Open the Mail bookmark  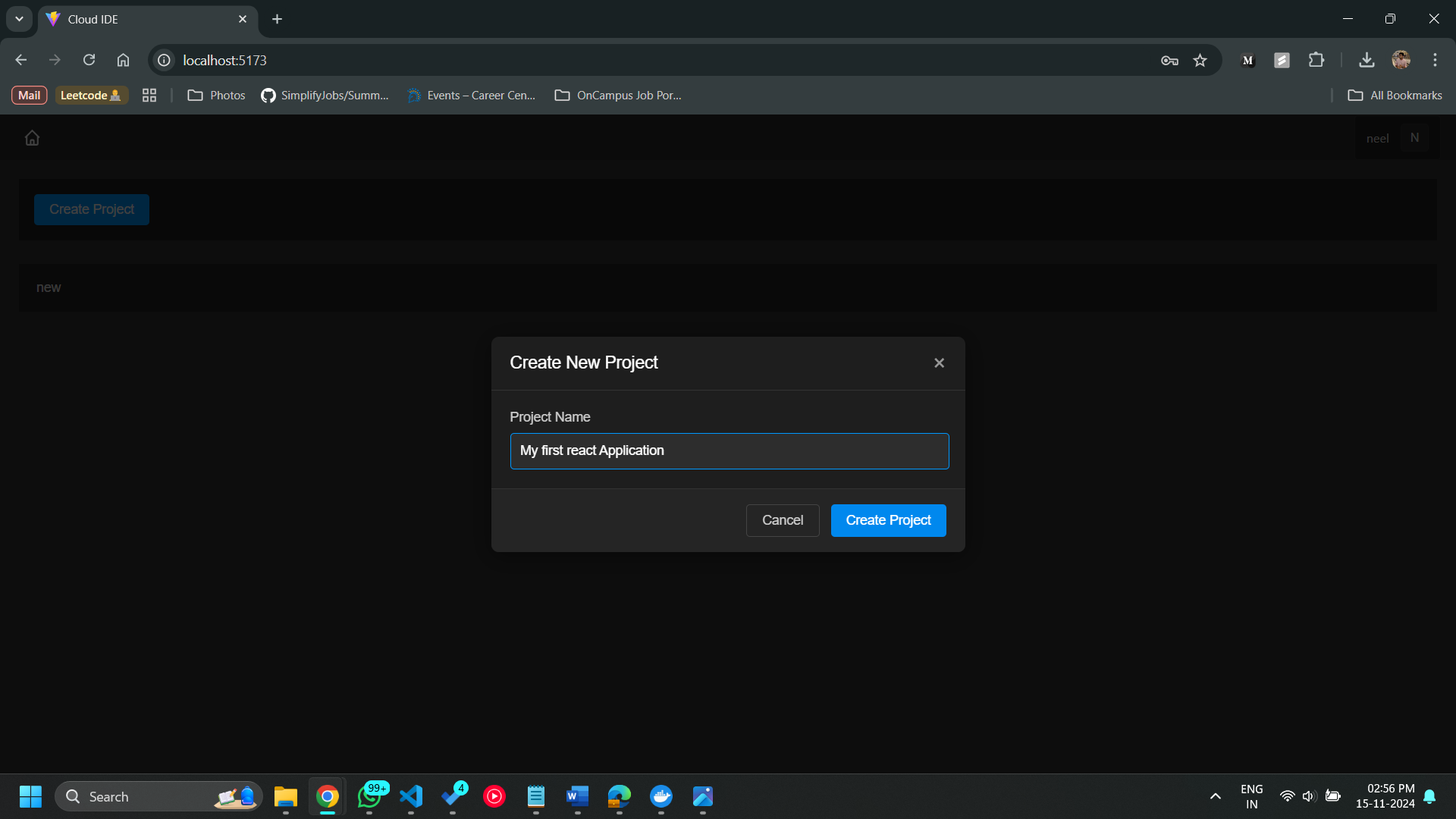point(30,95)
